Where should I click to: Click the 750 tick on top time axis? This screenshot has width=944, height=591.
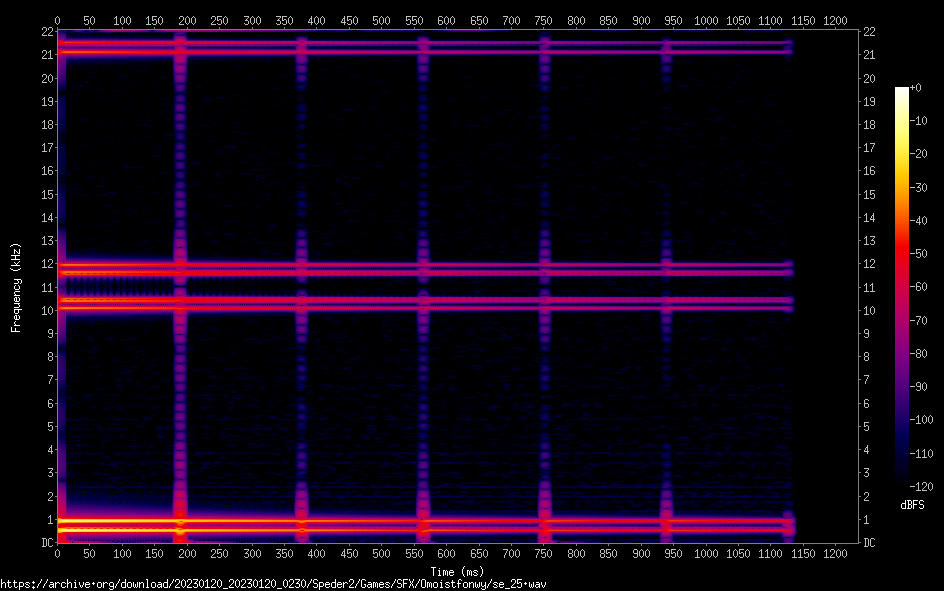[x=544, y=20]
